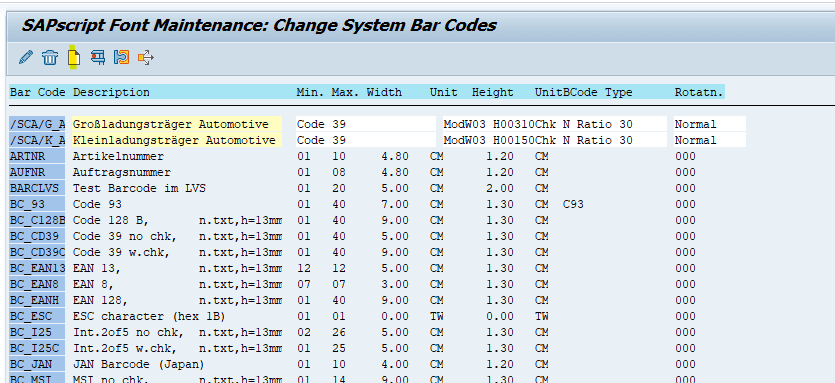The height and width of the screenshot is (383, 835).
Task: Click the Code 39 field in /SCA/K_A row
Action: pos(366,141)
